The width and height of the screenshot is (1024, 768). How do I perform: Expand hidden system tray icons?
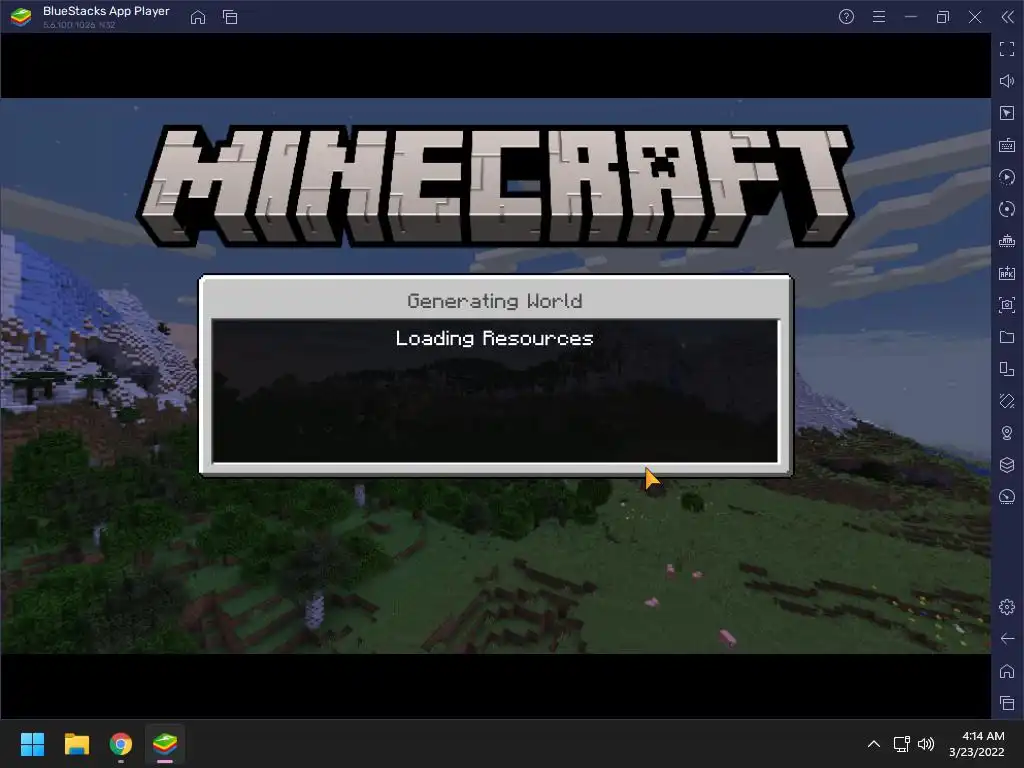click(x=874, y=744)
